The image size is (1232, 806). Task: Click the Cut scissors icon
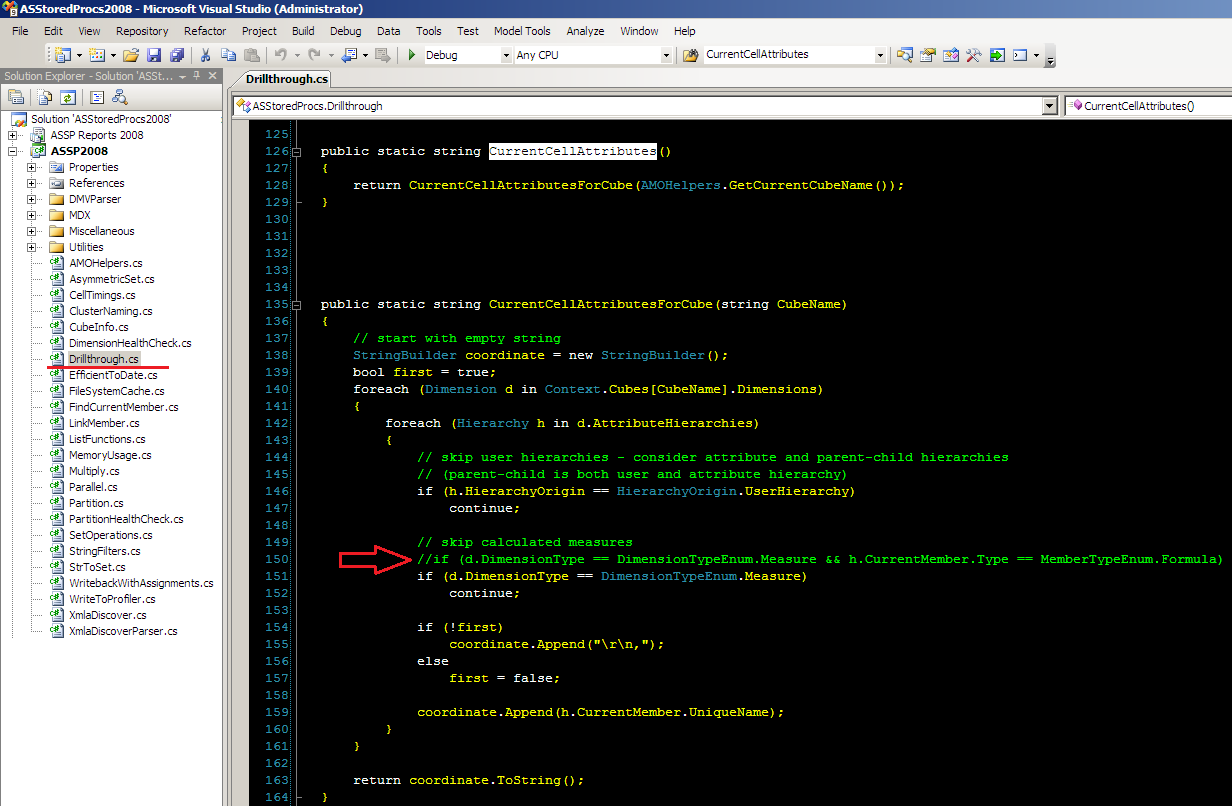pos(205,55)
